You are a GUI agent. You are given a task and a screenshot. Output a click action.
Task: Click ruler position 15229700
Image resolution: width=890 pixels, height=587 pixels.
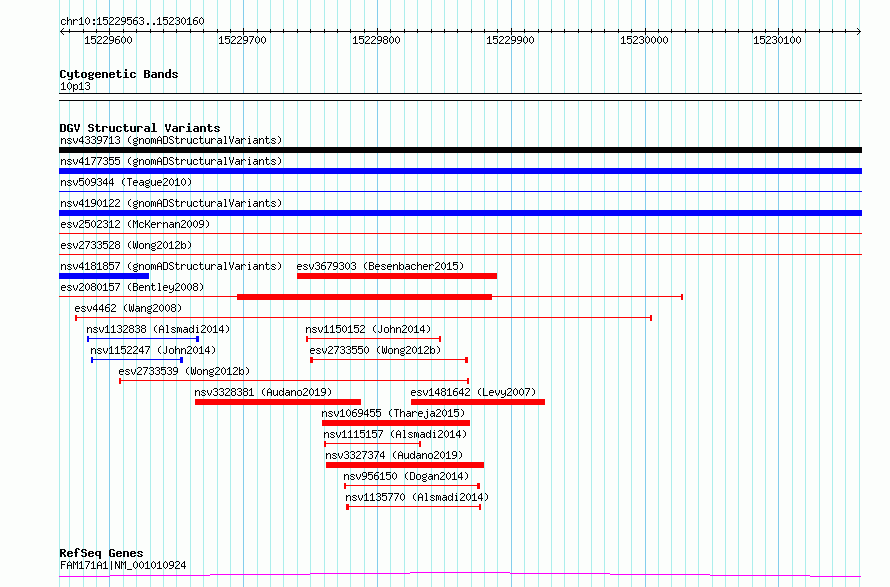pos(242,40)
